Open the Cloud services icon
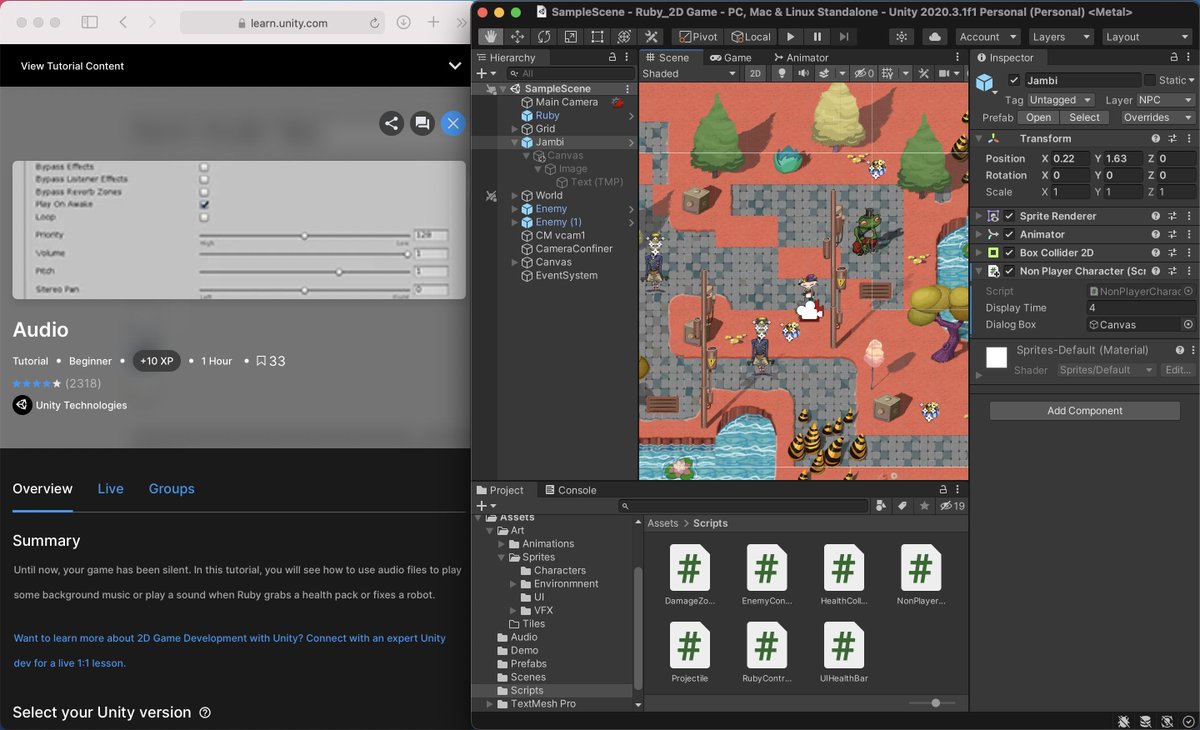Screen dimensions: 1200x730 click(x=935, y=37)
